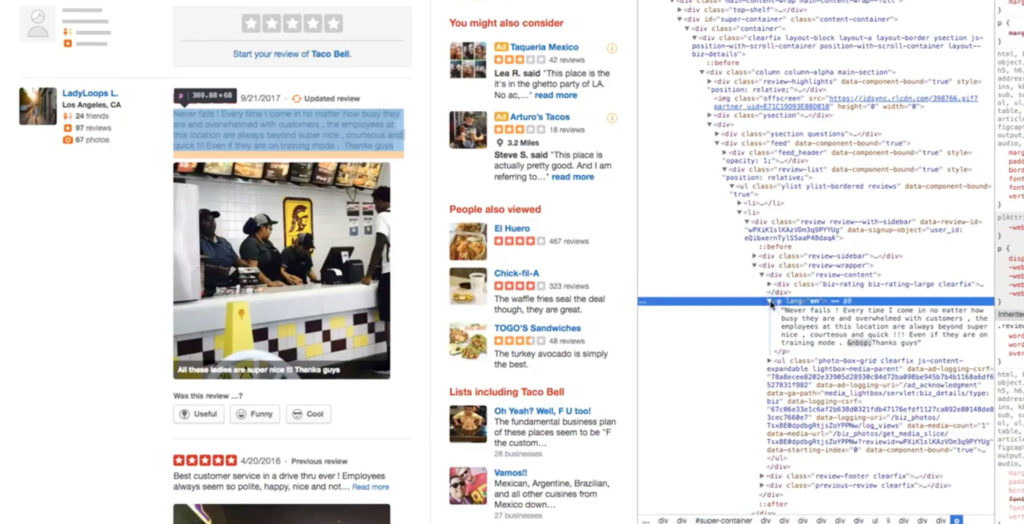Click the grey placeholder avatar beside review box

click(x=37, y=24)
